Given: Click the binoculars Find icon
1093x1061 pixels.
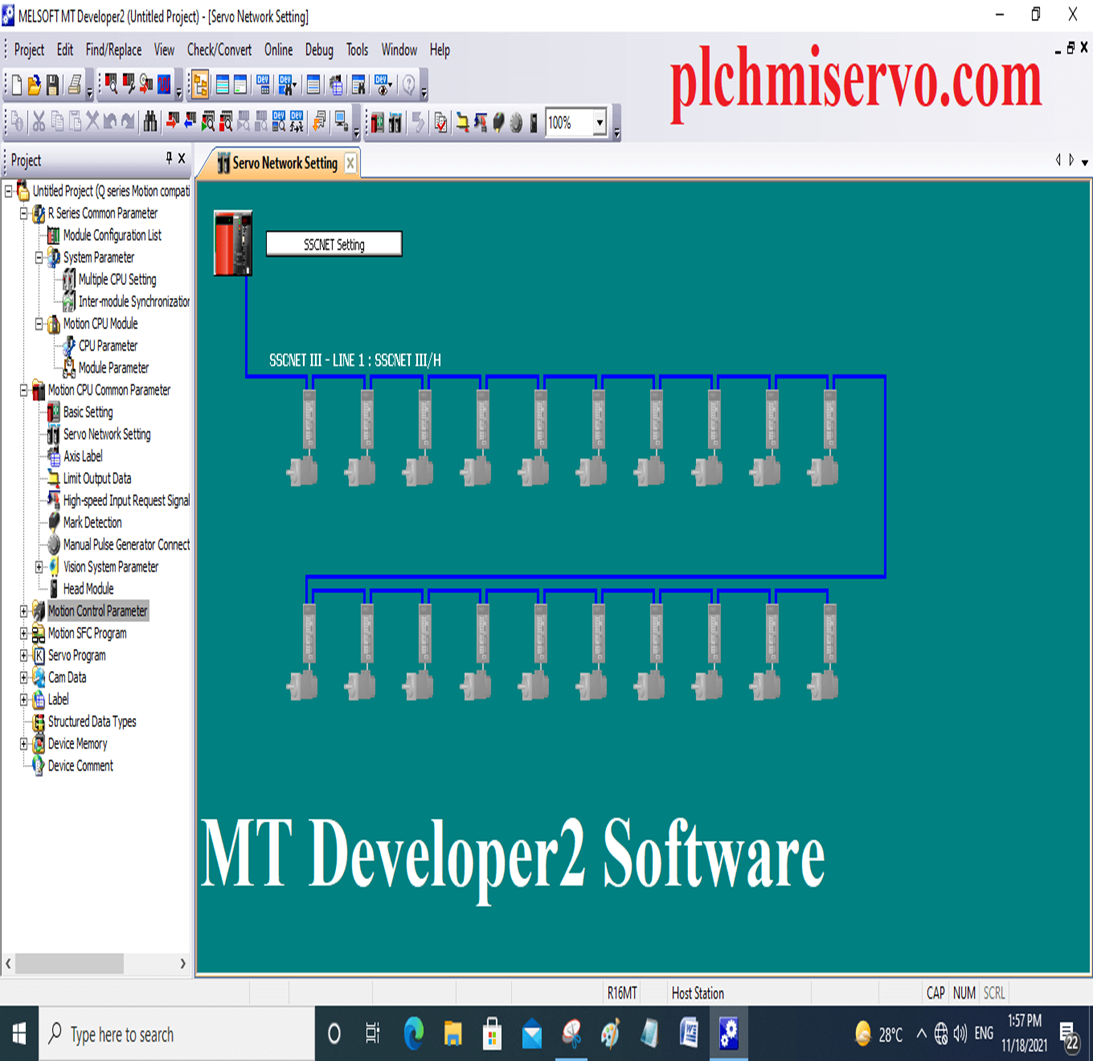Looking at the screenshot, I should coord(150,123).
